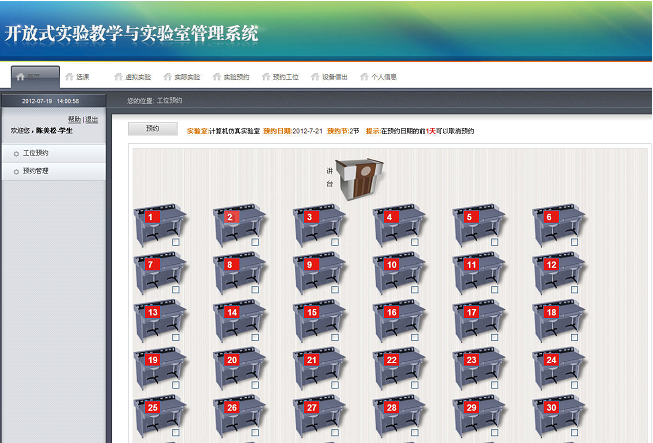Expand the 预约管理 sidebar item
Image resolution: width=653 pixels, height=443 pixels.
tap(36, 171)
